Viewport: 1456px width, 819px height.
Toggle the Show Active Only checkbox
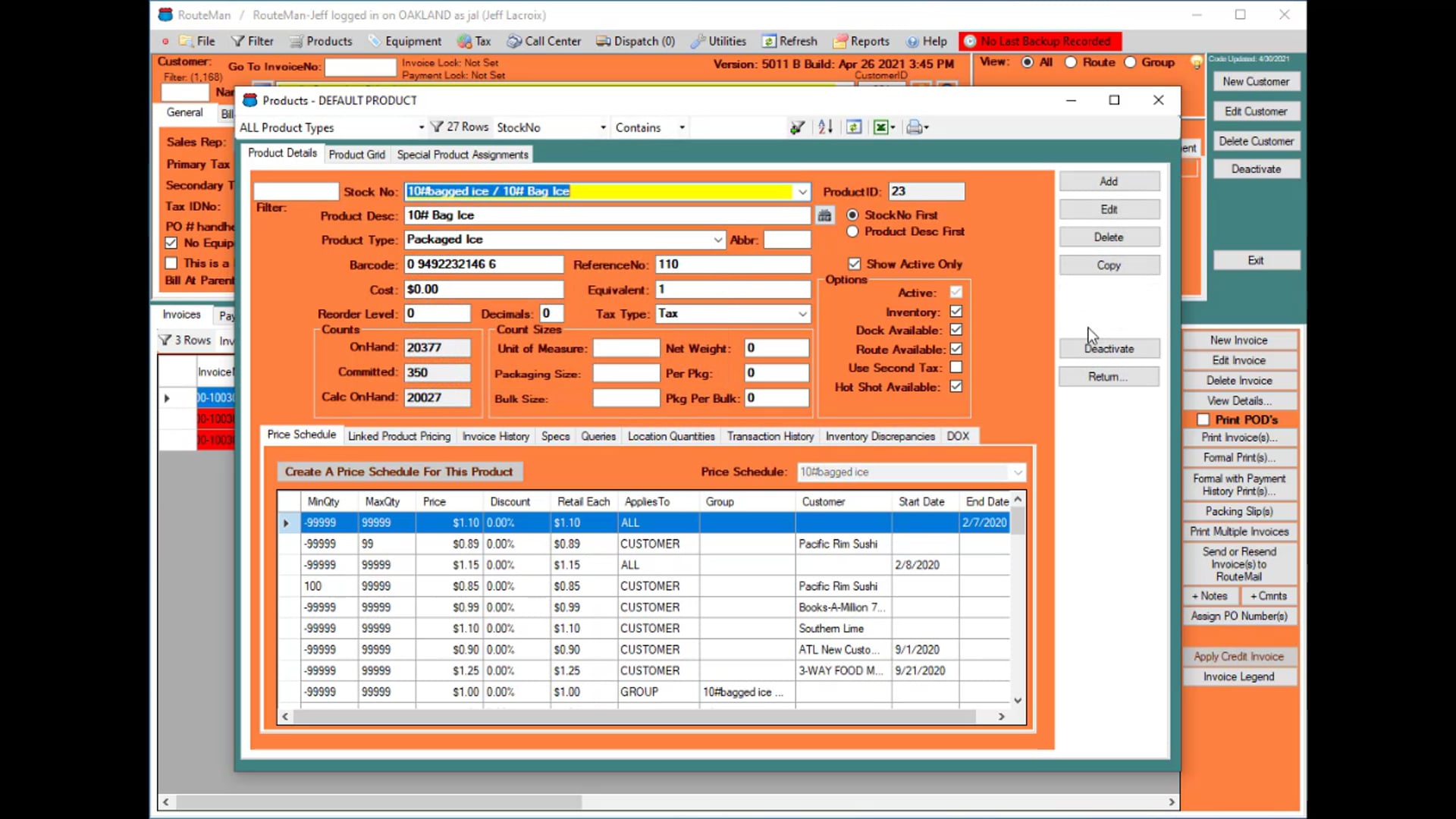click(855, 264)
